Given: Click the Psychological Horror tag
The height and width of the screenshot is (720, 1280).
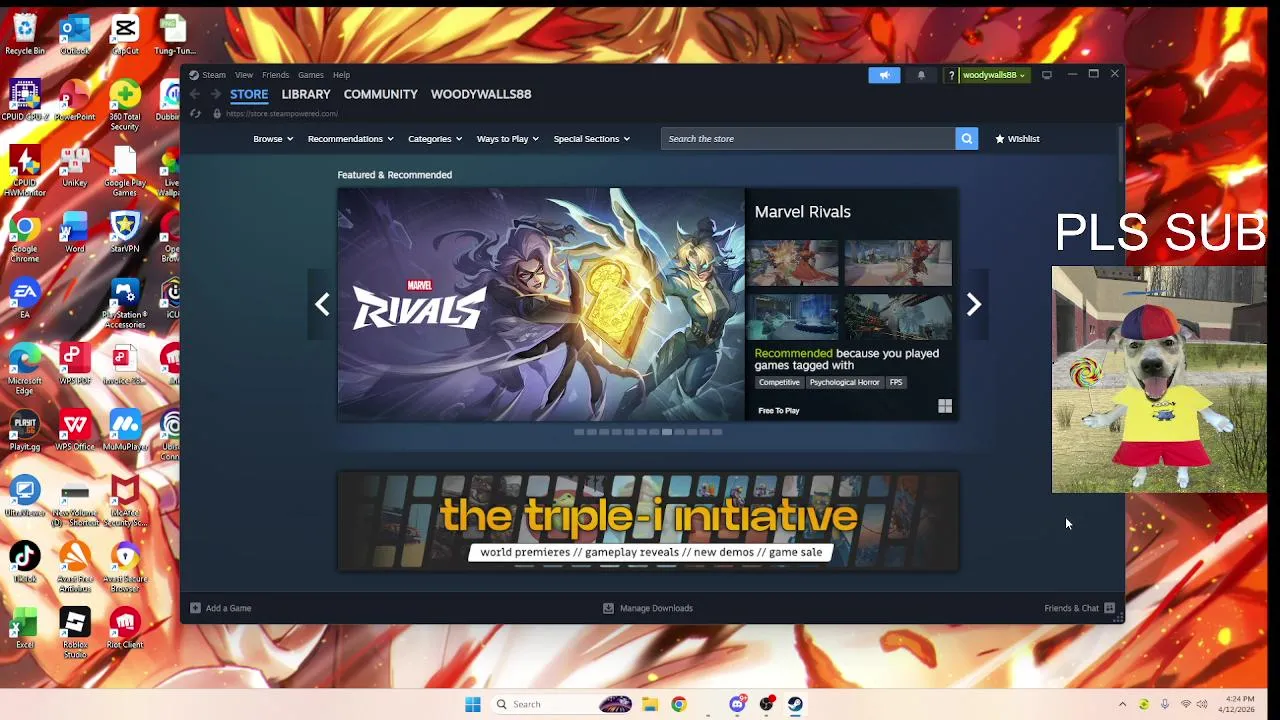Looking at the screenshot, I should [x=845, y=382].
